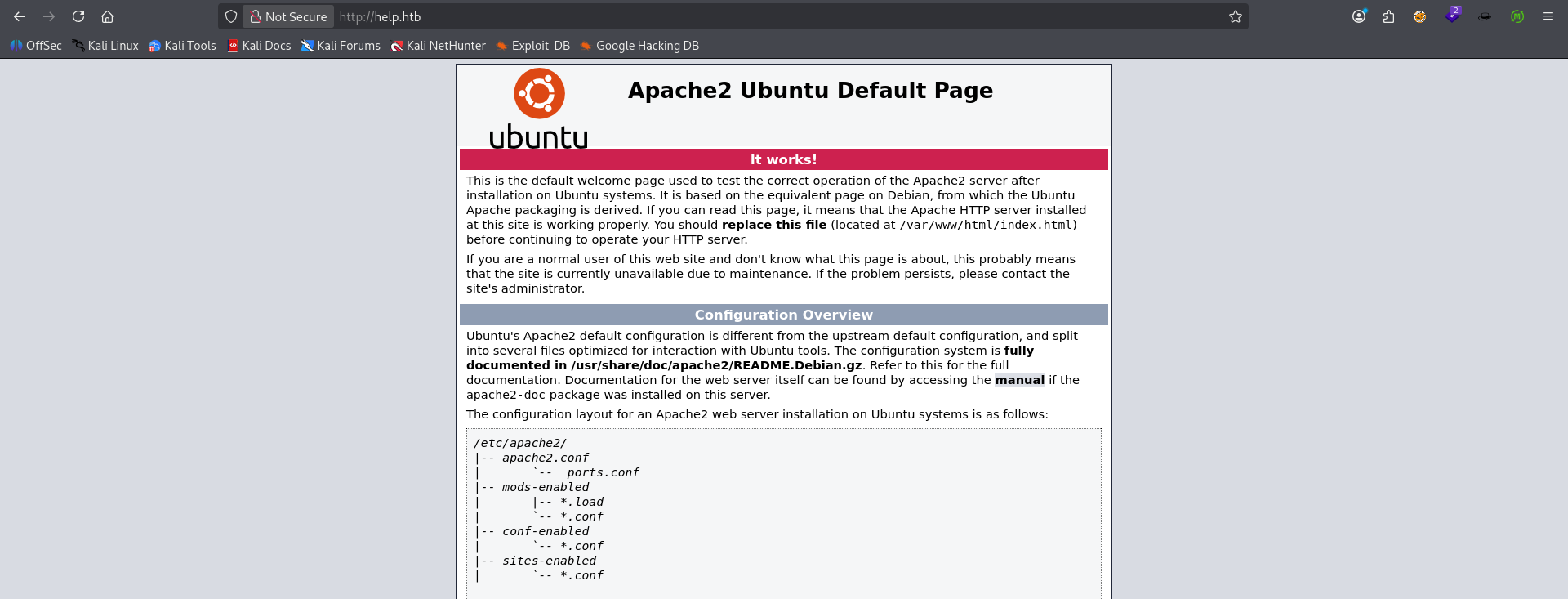Open the Kali Tools bookmark

pyautogui.click(x=182, y=46)
